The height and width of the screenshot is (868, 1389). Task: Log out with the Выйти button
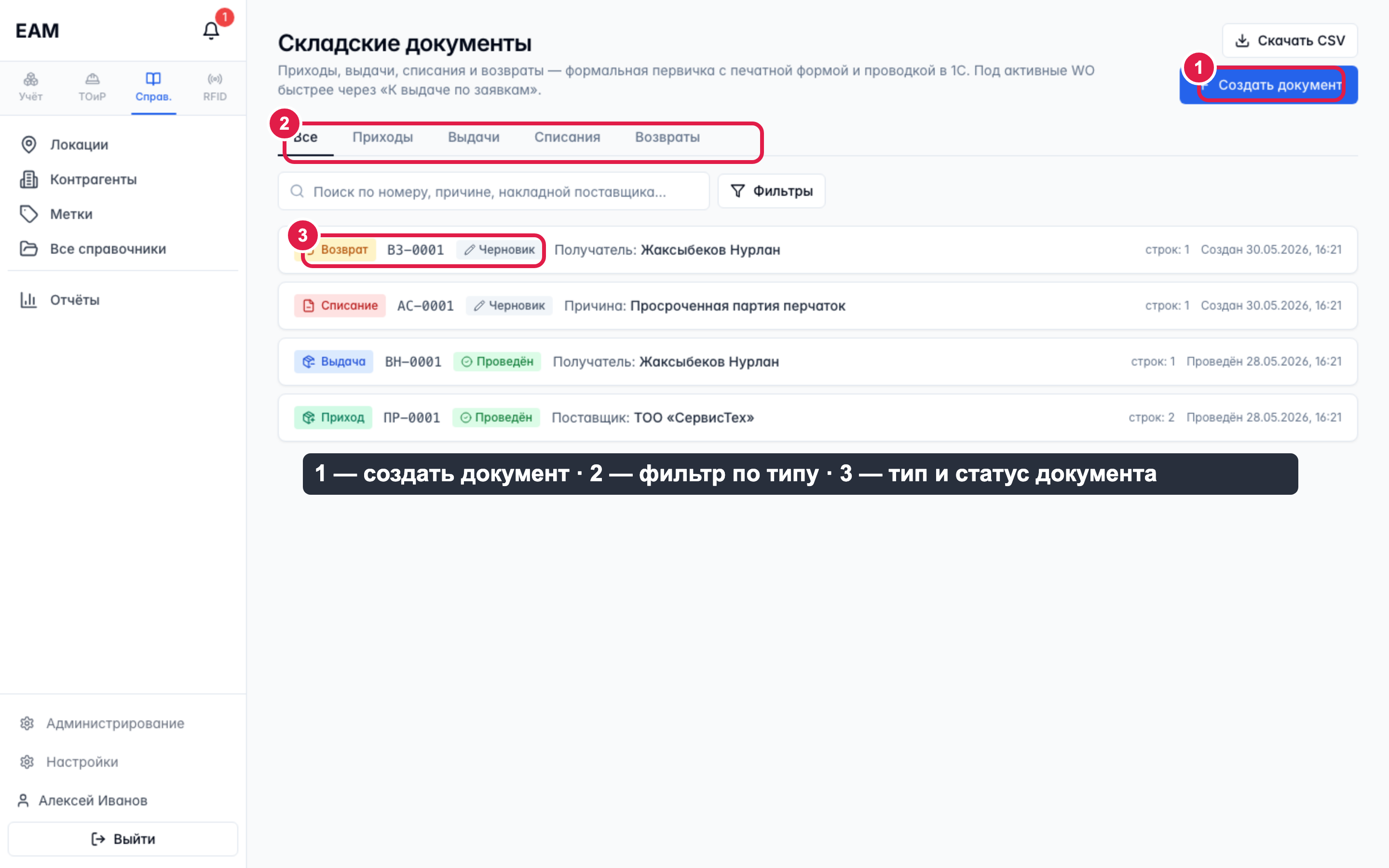click(x=123, y=839)
